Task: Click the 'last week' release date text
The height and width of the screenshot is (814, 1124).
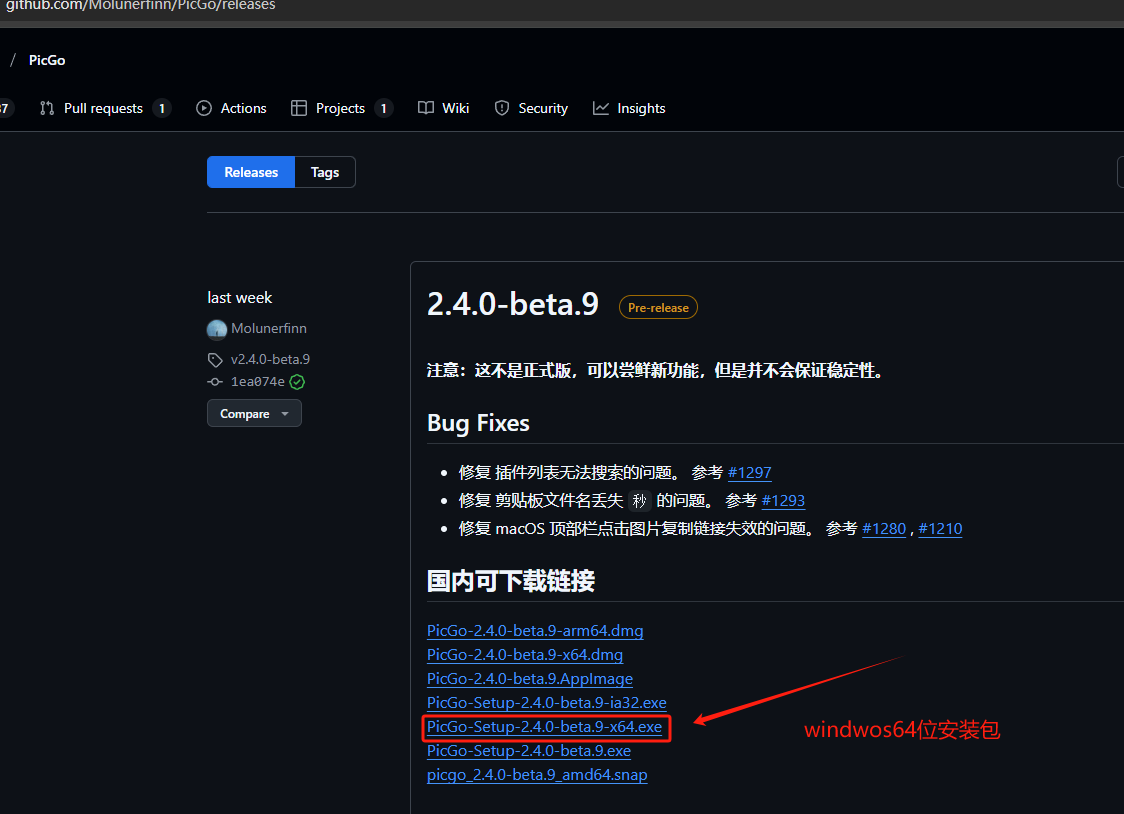Action: (239, 297)
